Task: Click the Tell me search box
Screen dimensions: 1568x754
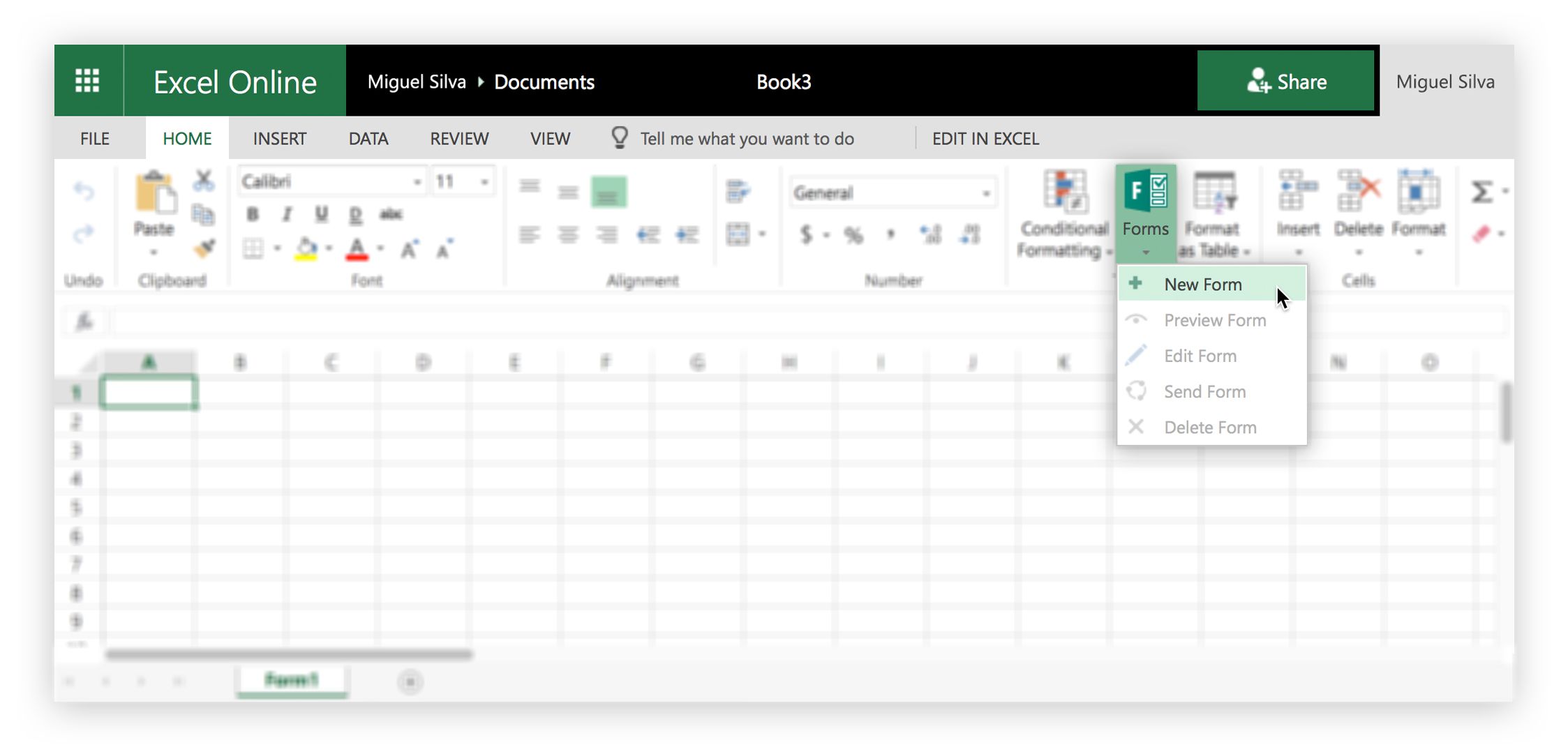Action: point(747,139)
